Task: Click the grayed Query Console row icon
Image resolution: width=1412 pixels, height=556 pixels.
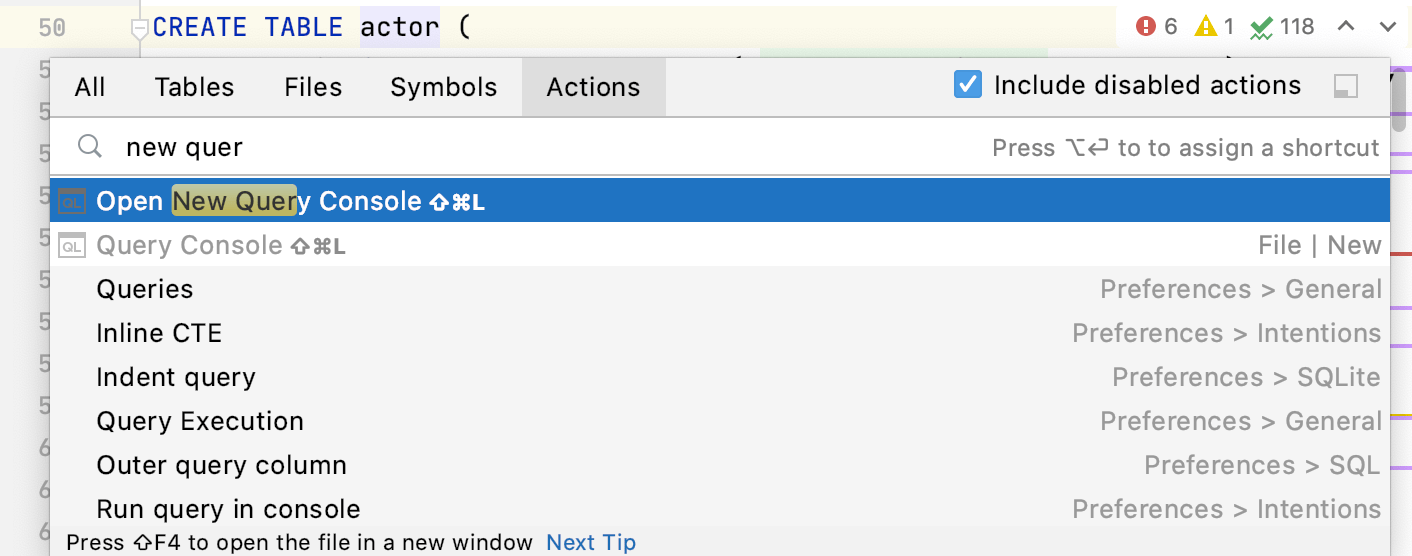Action: click(x=72, y=245)
